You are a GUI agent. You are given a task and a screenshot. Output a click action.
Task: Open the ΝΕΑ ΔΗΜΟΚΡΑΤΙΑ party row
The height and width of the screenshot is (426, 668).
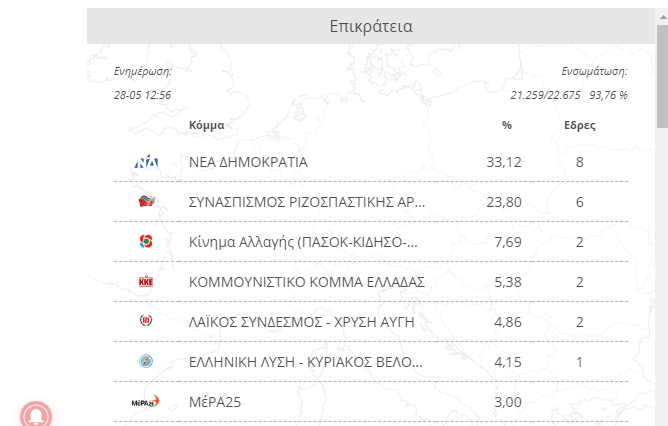(248, 162)
